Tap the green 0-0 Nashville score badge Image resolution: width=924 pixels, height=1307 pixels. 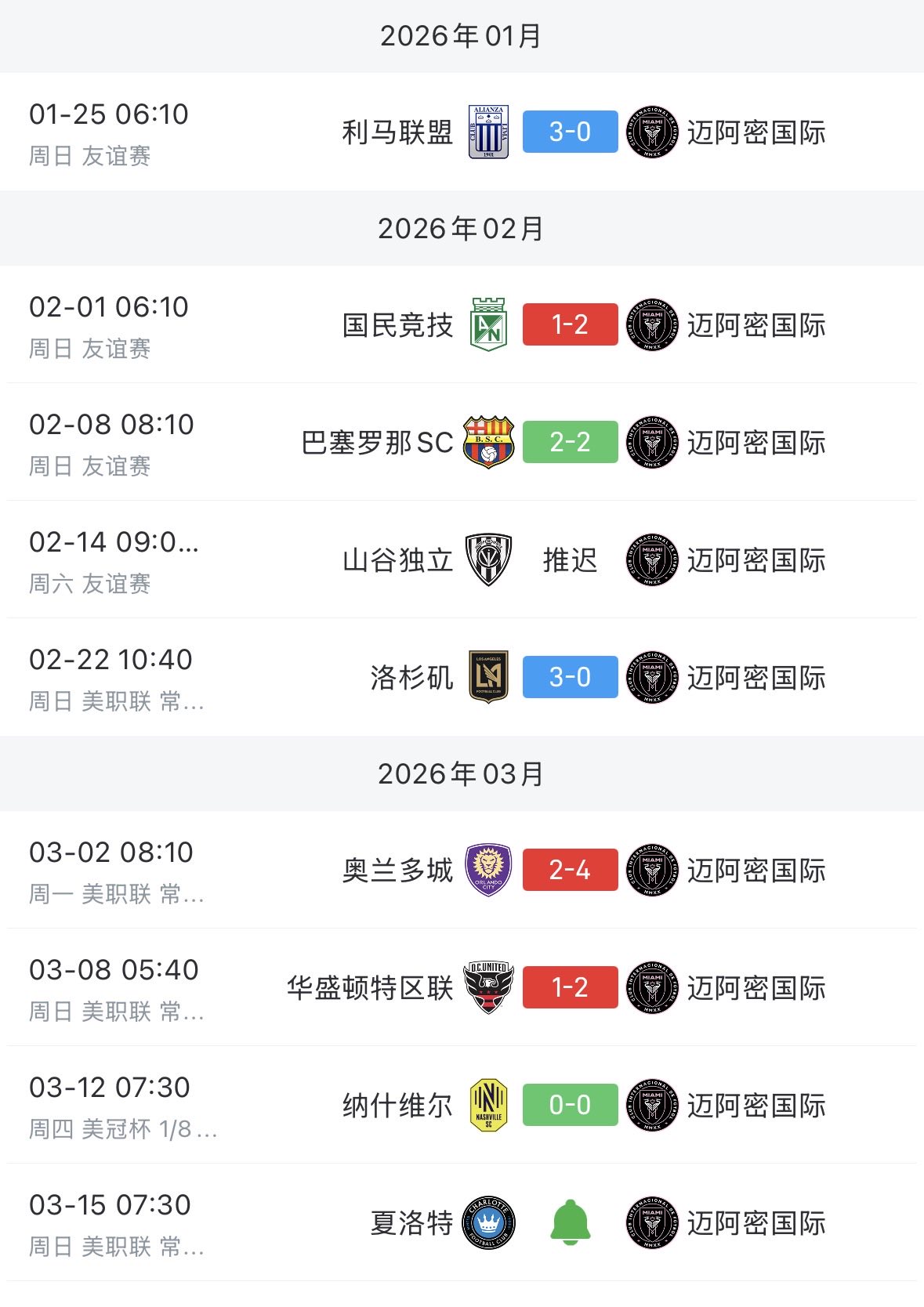coord(570,1105)
